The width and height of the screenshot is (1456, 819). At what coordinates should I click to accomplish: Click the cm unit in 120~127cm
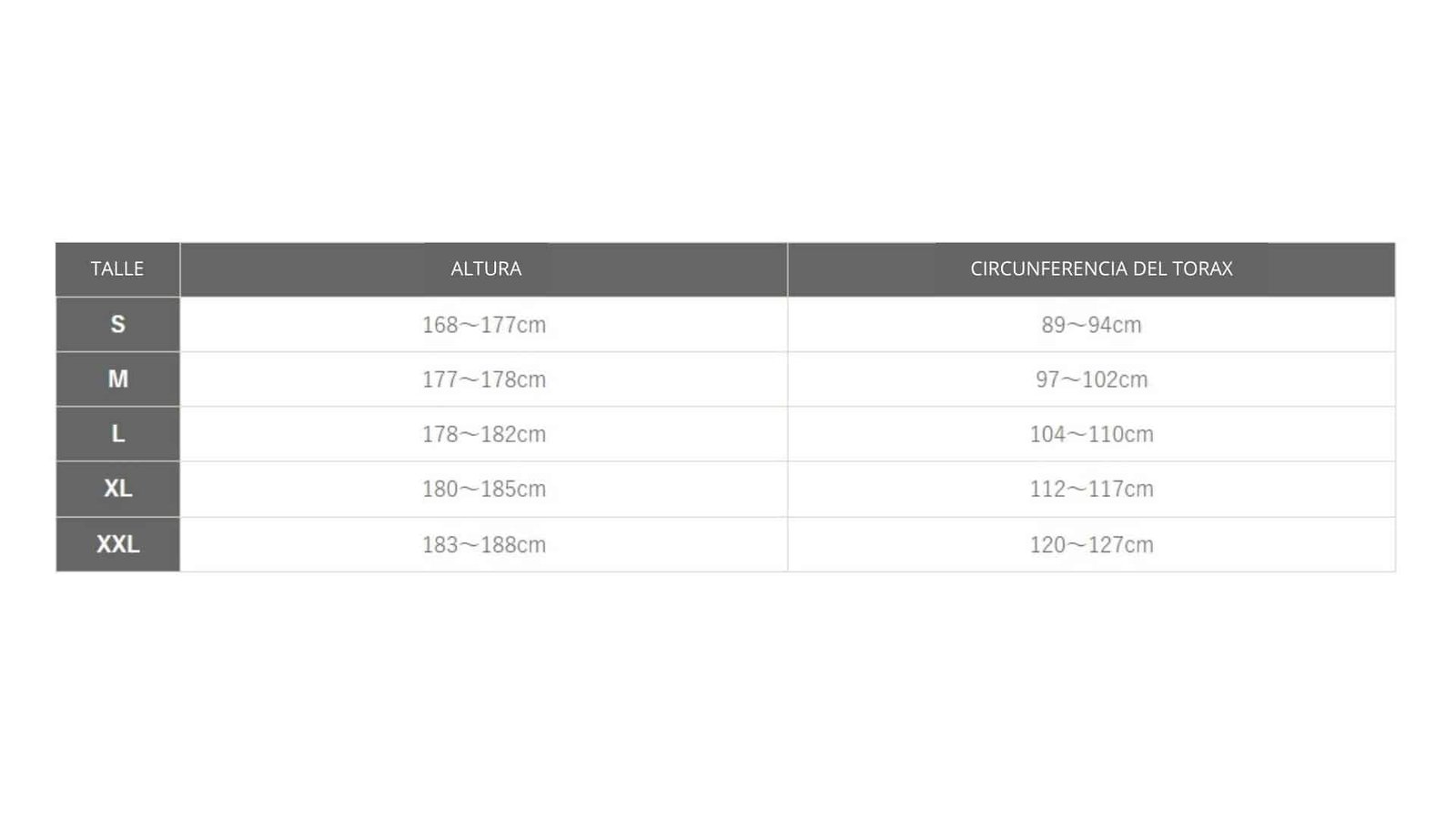point(1138,545)
